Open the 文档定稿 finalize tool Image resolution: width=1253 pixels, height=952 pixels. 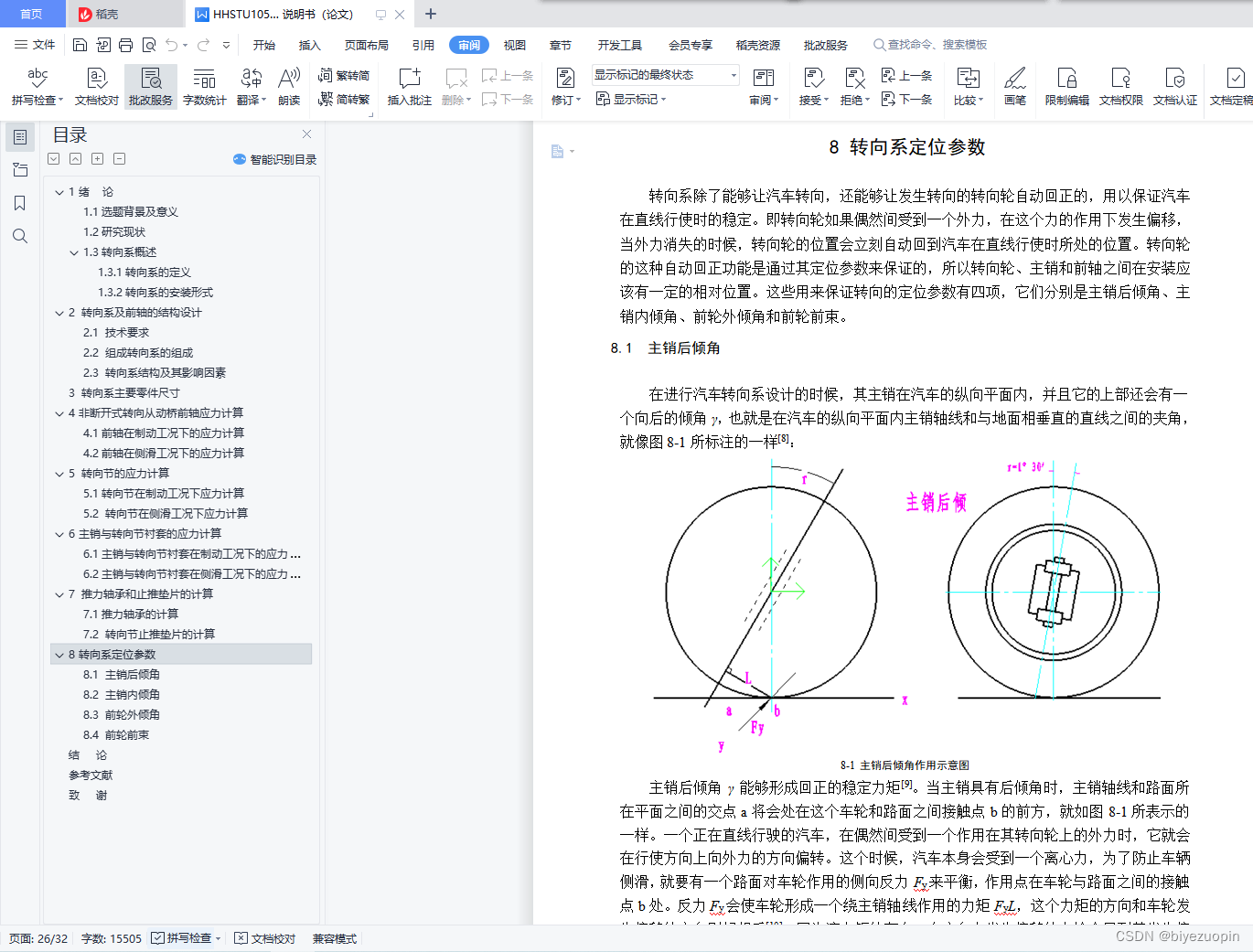click(x=1231, y=87)
